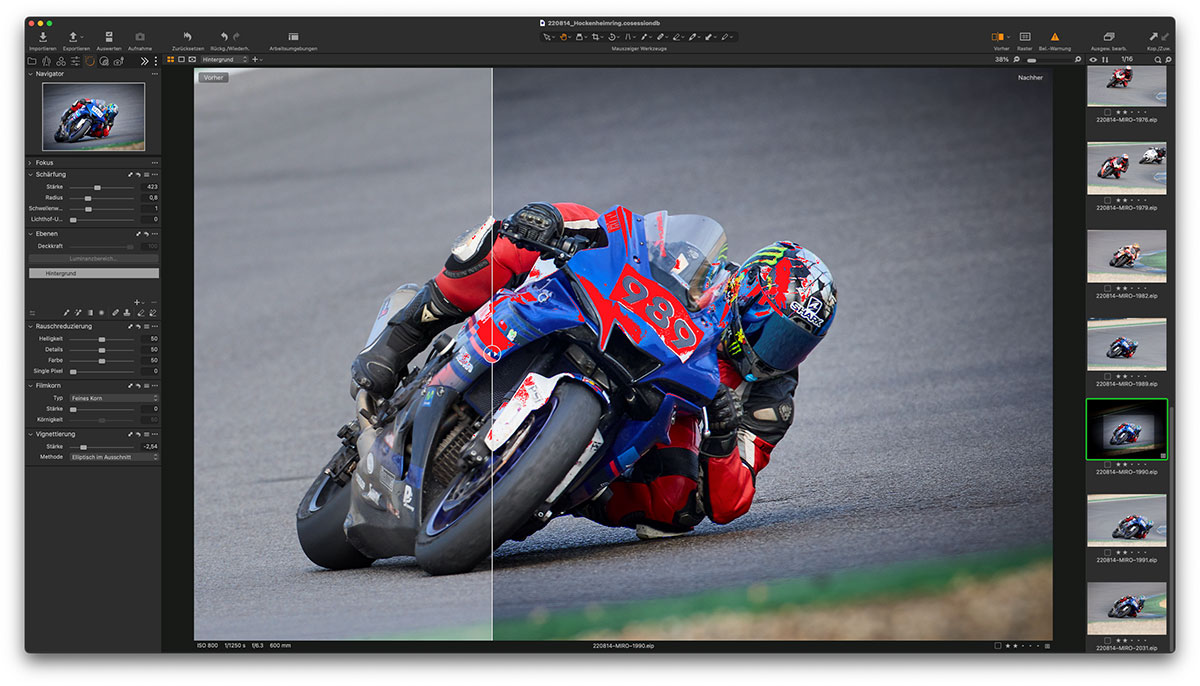This screenshot has width=1200, height=686.
Task: Click the Zurücksetzen reset icon
Action: (187, 37)
